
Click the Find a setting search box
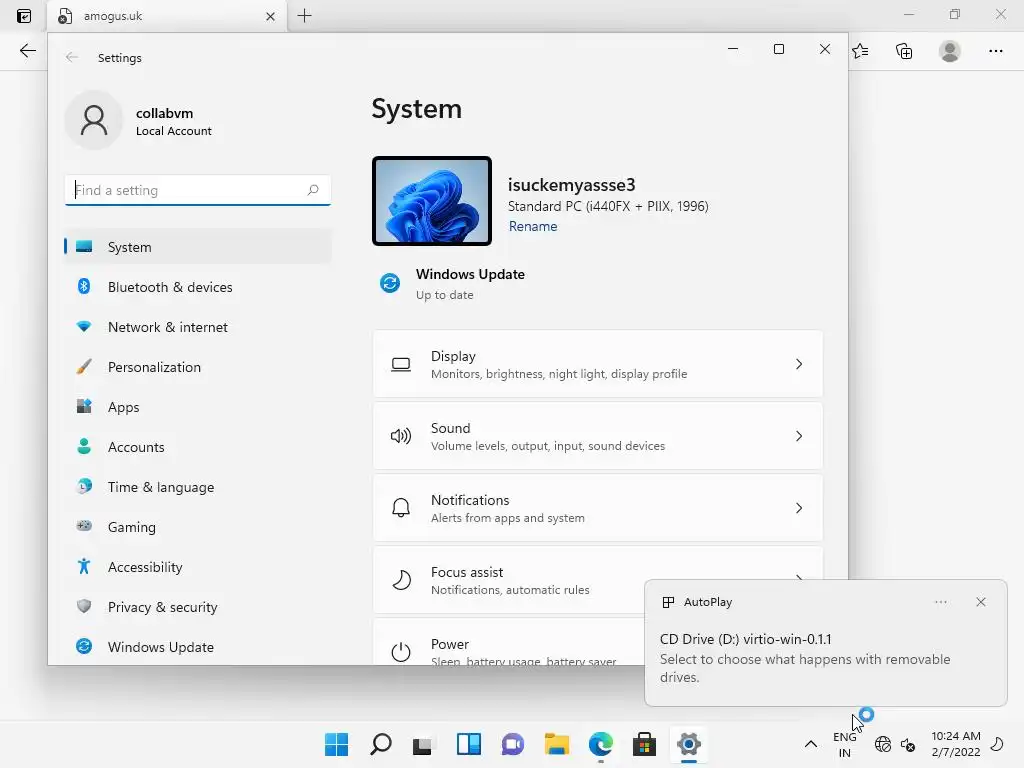(198, 190)
